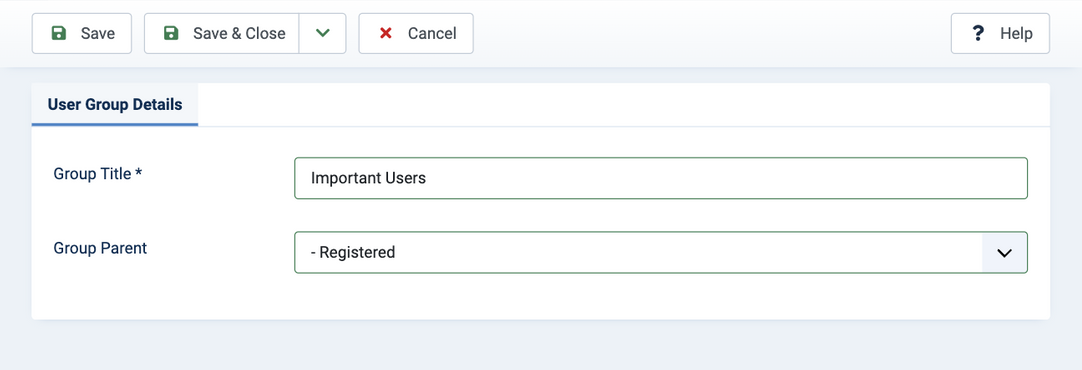Image resolution: width=1082 pixels, height=370 pixels.
Task: Save the user group
Action: point(81,33)
